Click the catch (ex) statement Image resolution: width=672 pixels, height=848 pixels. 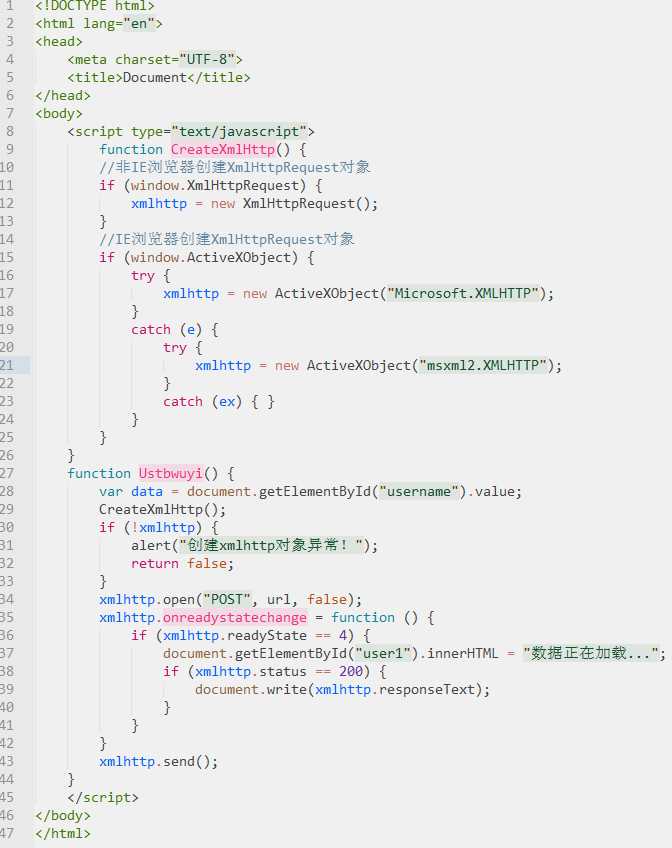coord(203,401)
